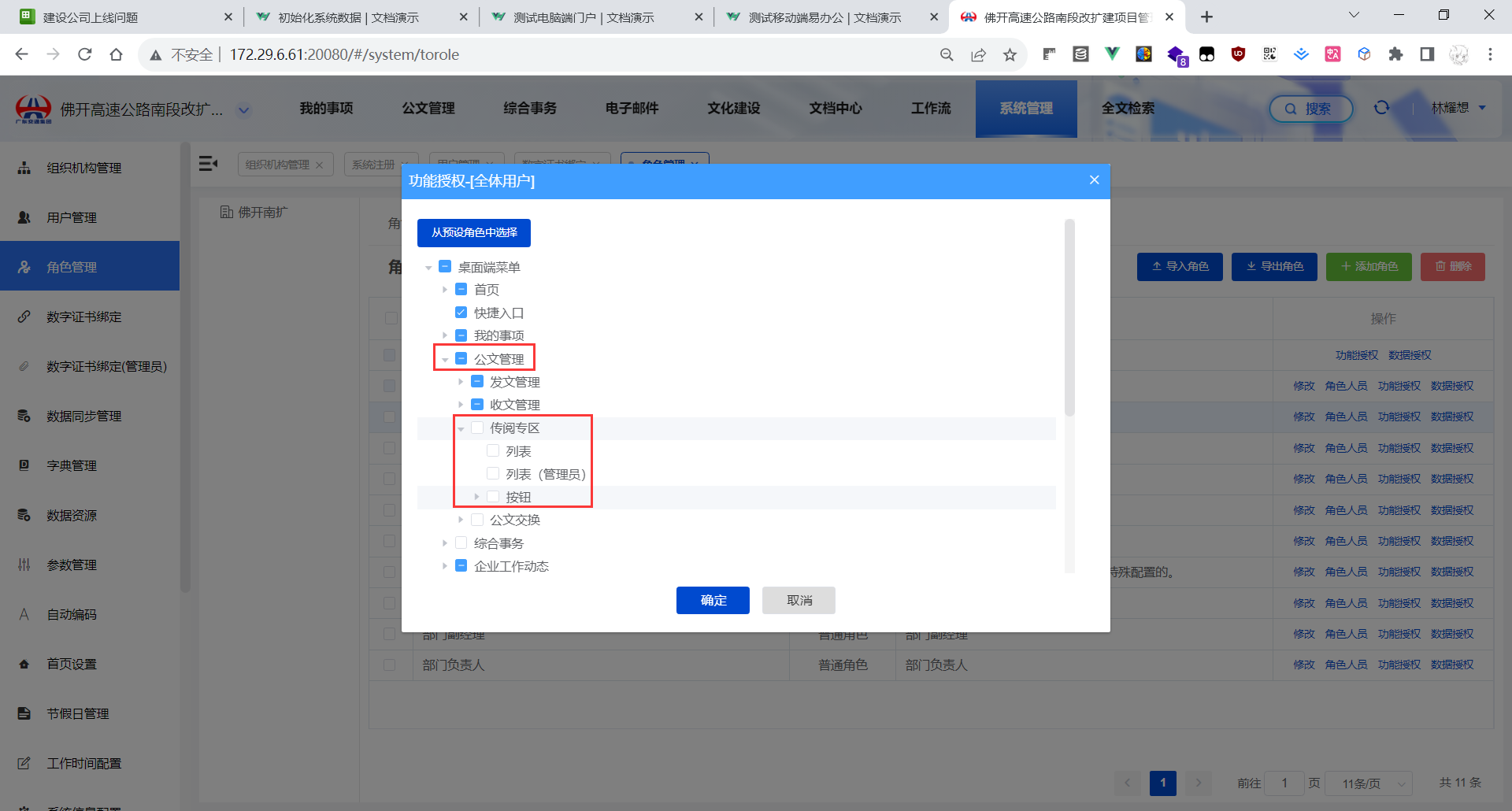Open 数据资源 sidebar icon
This screenshot has height=811, width=1512.
tap(24, 515)
